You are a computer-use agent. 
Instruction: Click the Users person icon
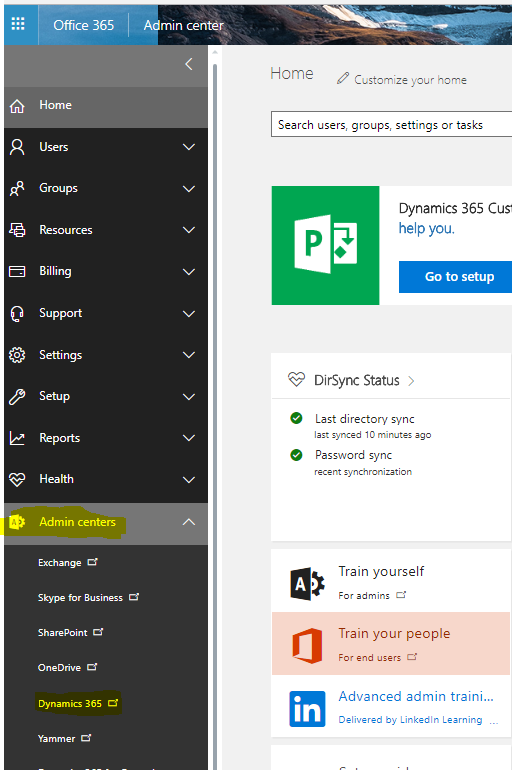[x=17, y=147]
